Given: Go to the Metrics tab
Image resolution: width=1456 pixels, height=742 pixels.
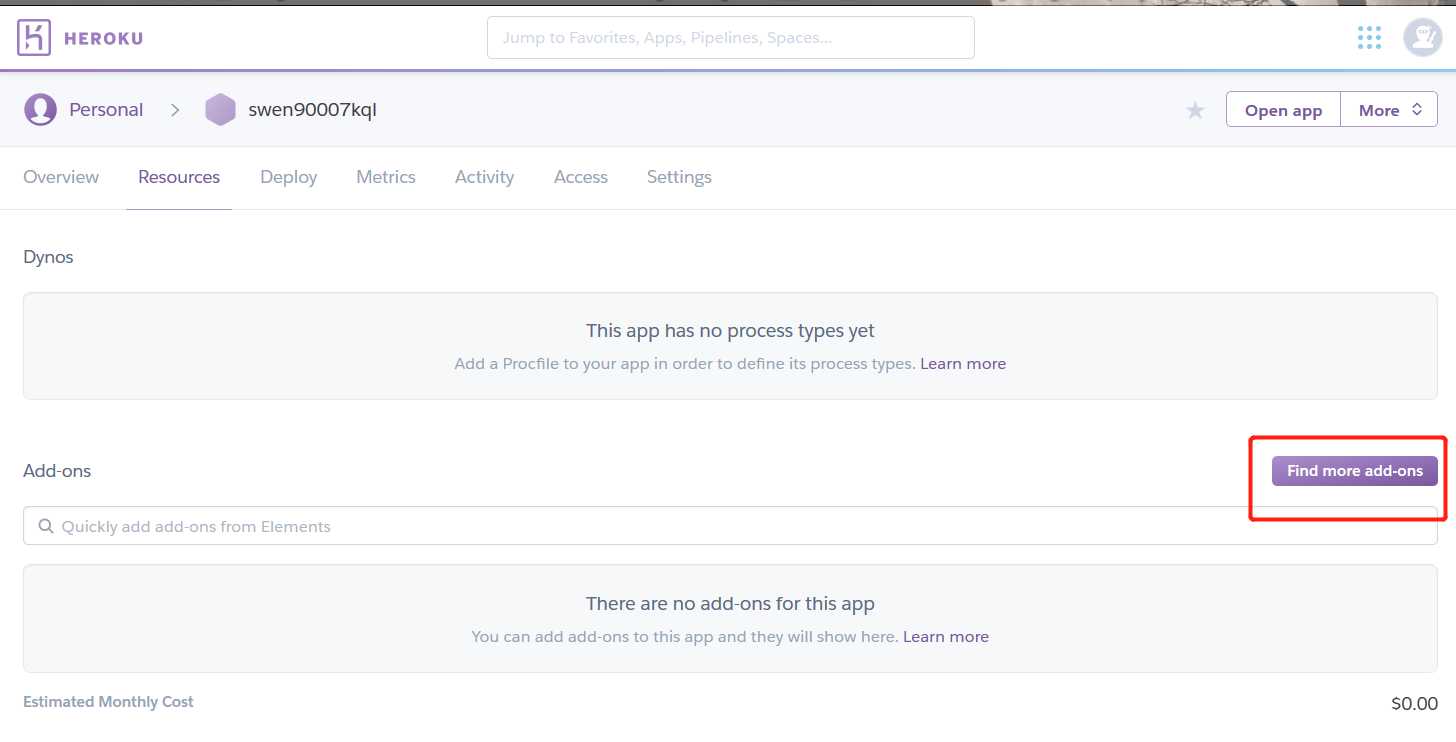Looking at the screenshot, I should [386, 177].
